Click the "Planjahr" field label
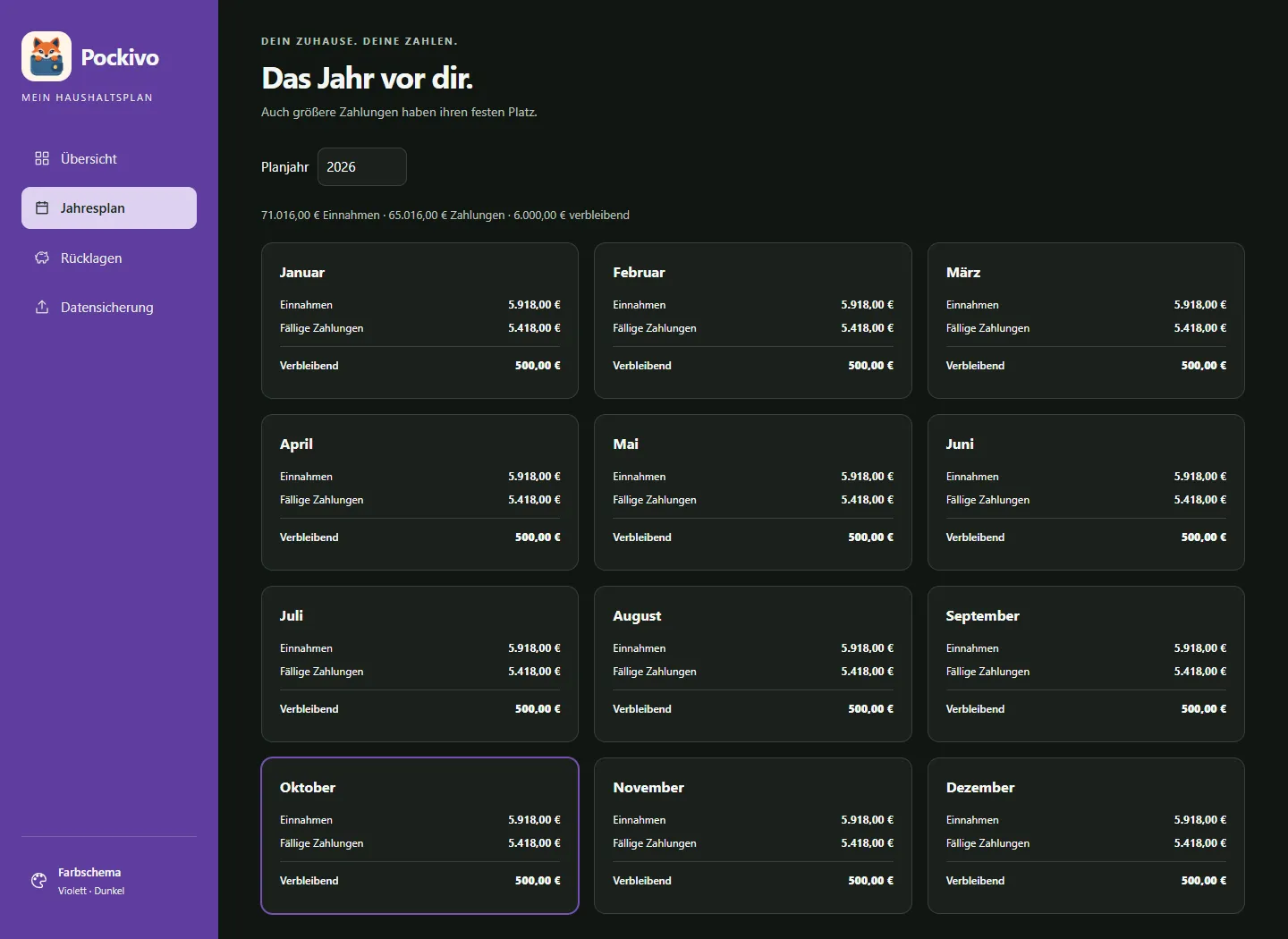This screenshot has width=1288, height=939. point(284,167)
